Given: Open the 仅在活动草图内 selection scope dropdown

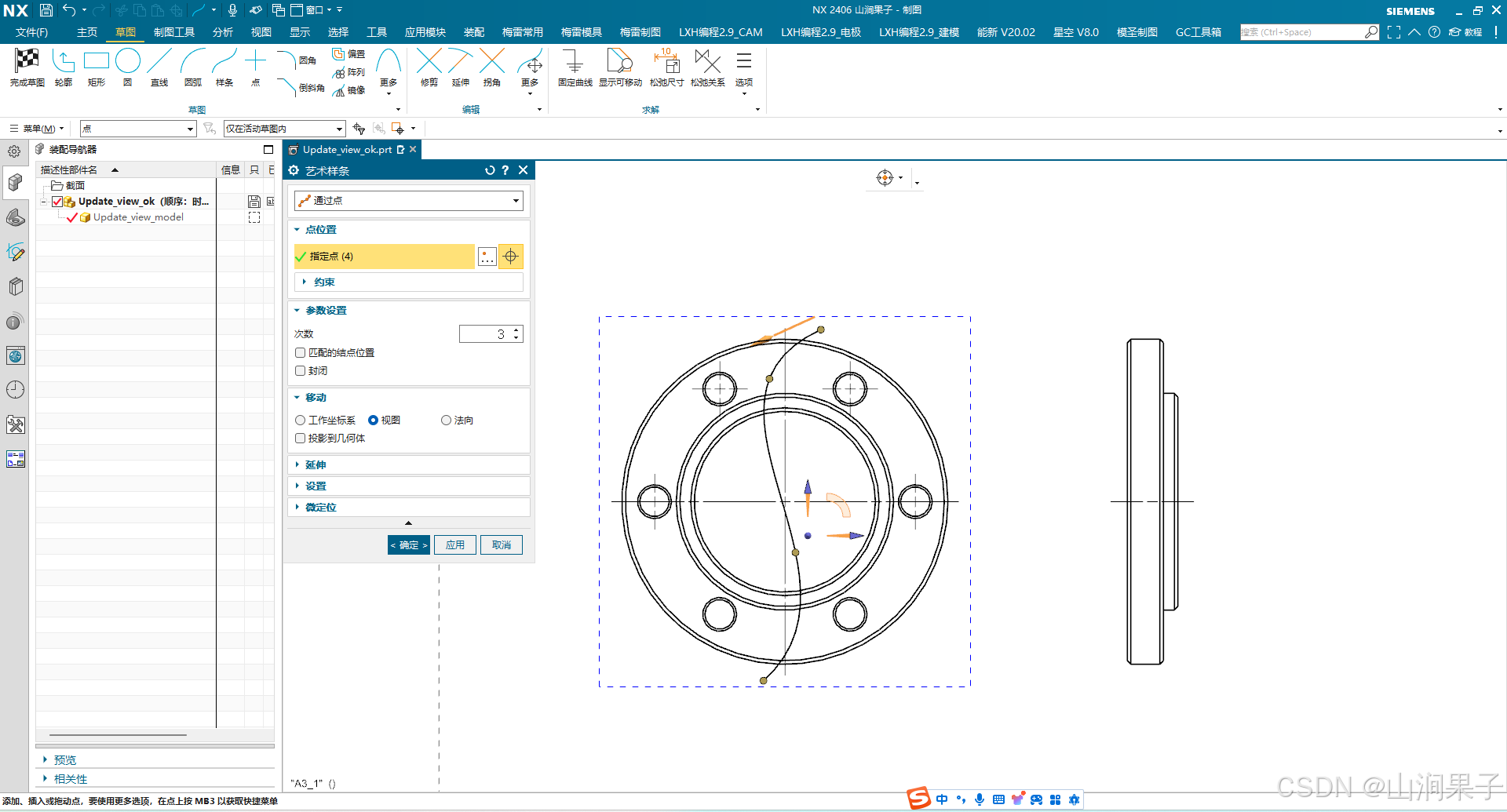Looking at the screenshot, I should 285,129.
